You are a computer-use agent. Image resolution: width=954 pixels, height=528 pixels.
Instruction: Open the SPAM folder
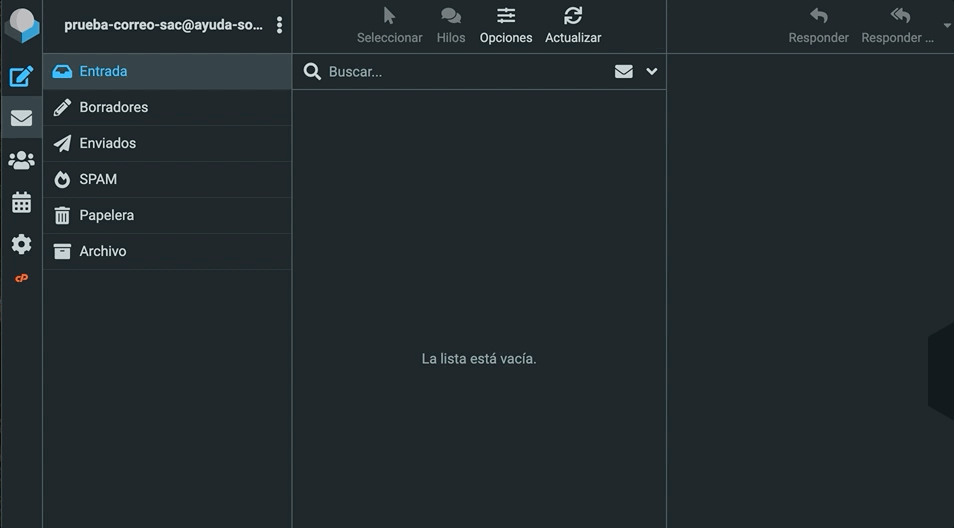pos(167,179)
